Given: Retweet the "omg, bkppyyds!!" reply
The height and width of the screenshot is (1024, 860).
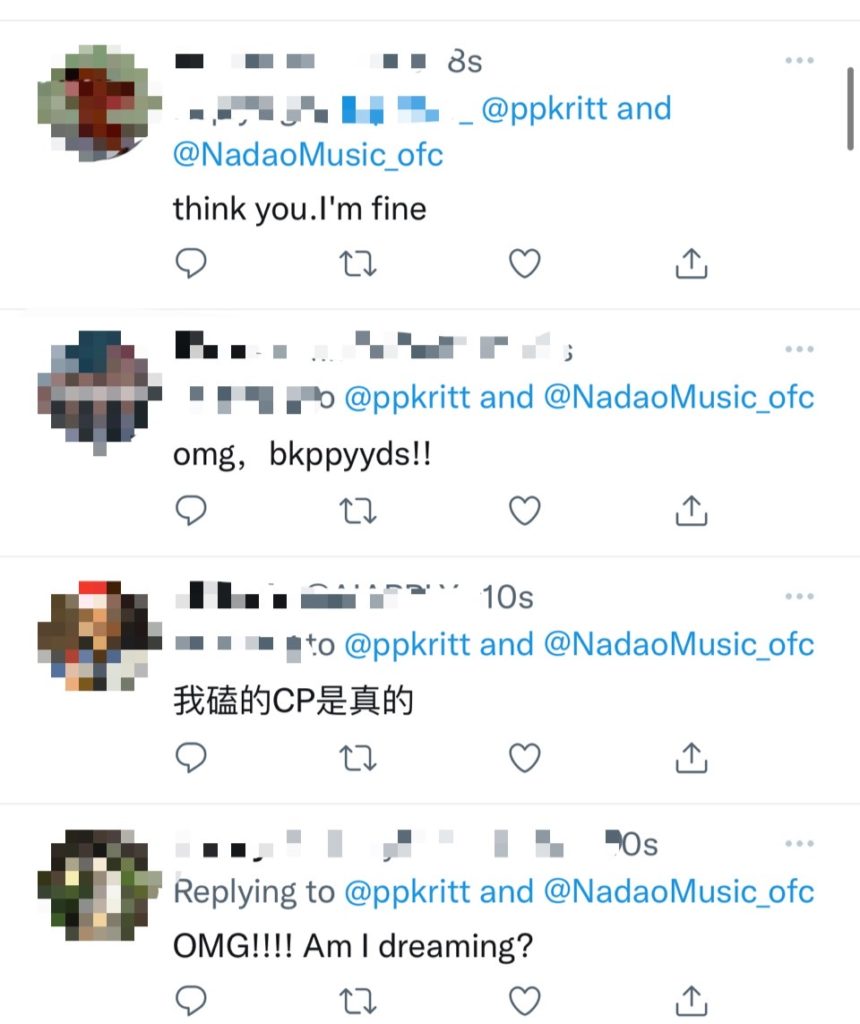Looking at the screenshot, I should (358, 511).
